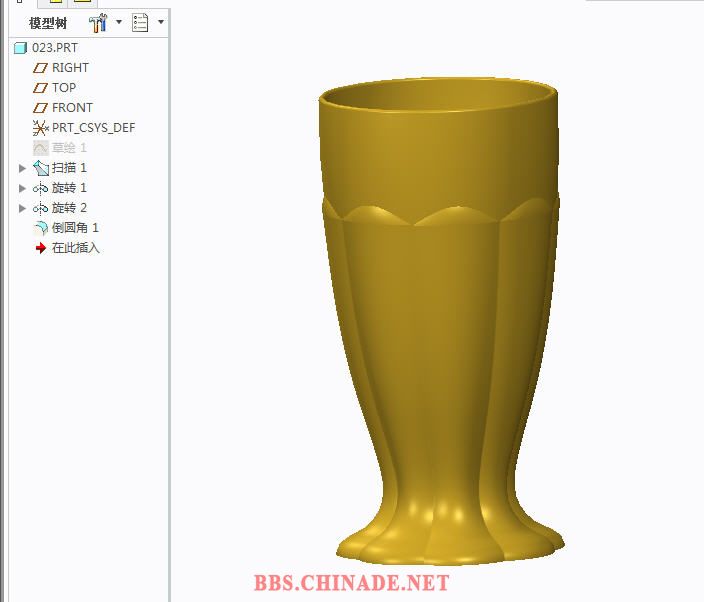704x602 pixels.
Task: Open dropdown arrow next to list icon
Action: [x=161, y=22]
